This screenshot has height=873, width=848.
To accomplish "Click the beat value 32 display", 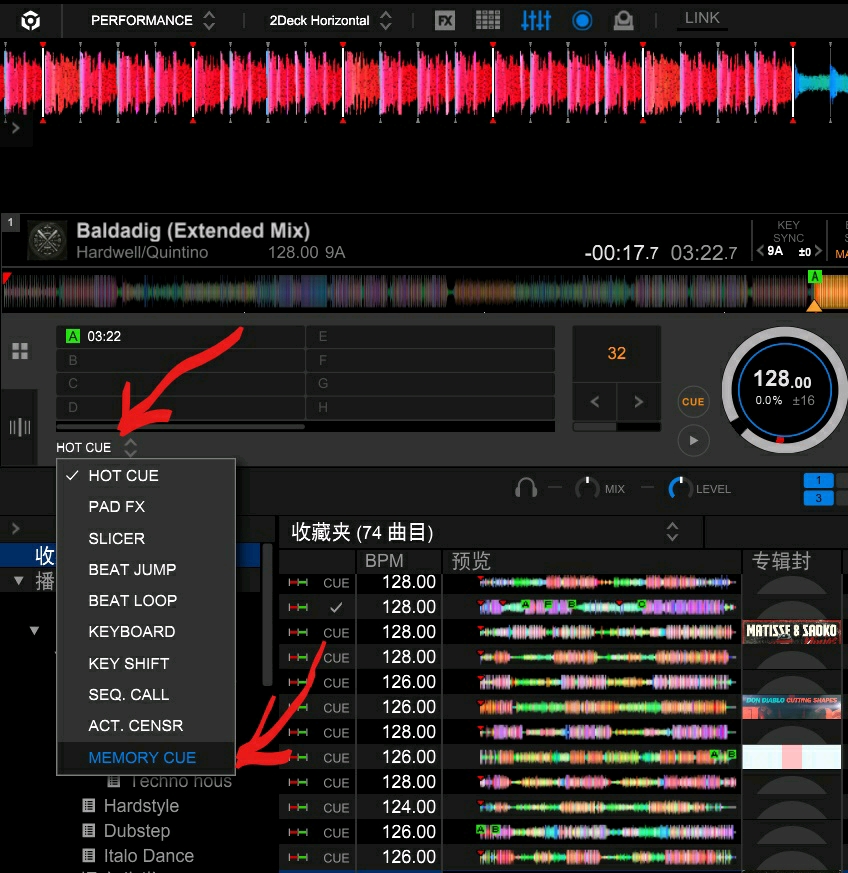I will (616, 353).
